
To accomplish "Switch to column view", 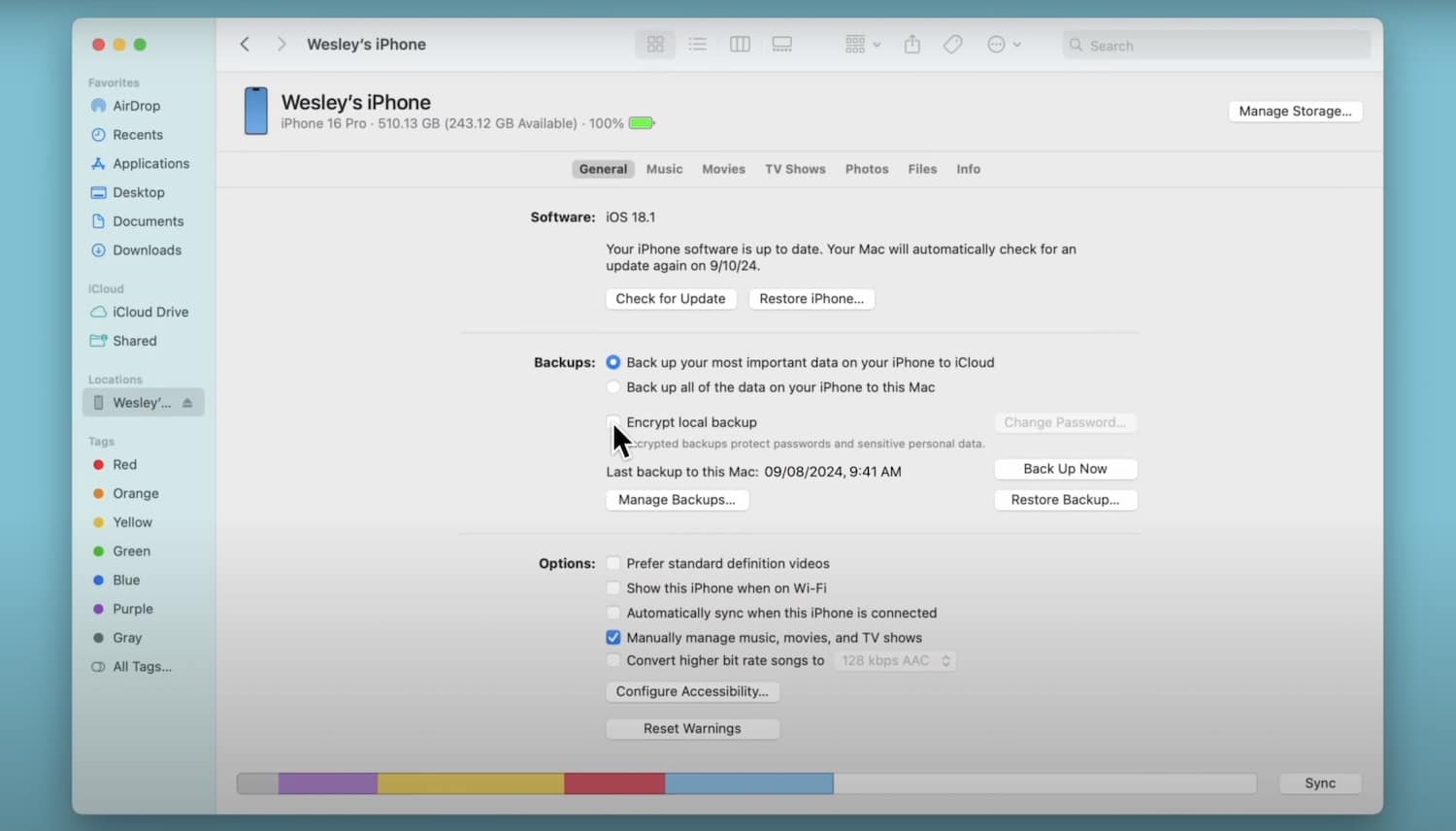I will pos(740,44).
